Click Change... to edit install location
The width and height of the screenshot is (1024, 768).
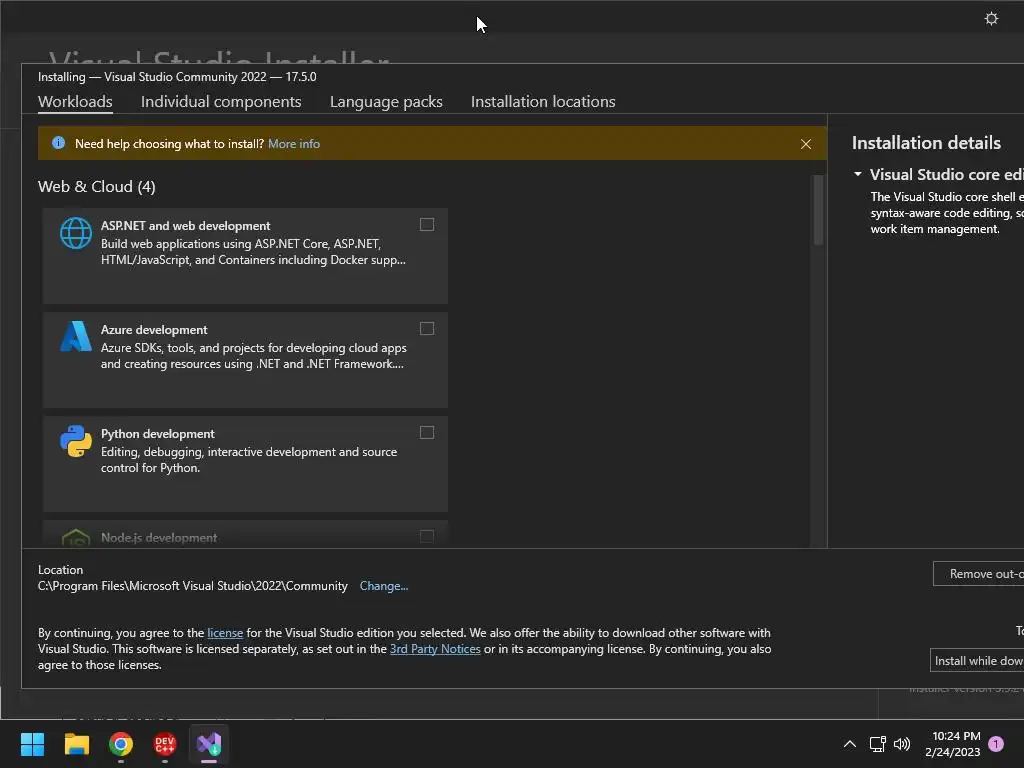pos(383,586)
